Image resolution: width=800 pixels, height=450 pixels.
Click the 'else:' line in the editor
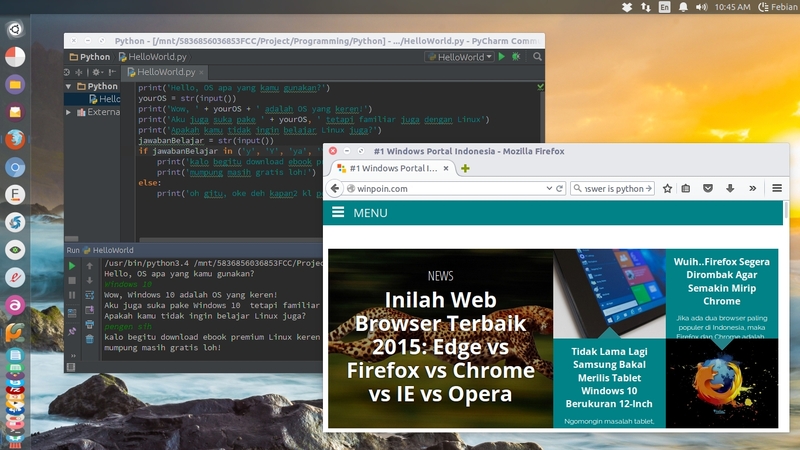(x=149, y=183)
